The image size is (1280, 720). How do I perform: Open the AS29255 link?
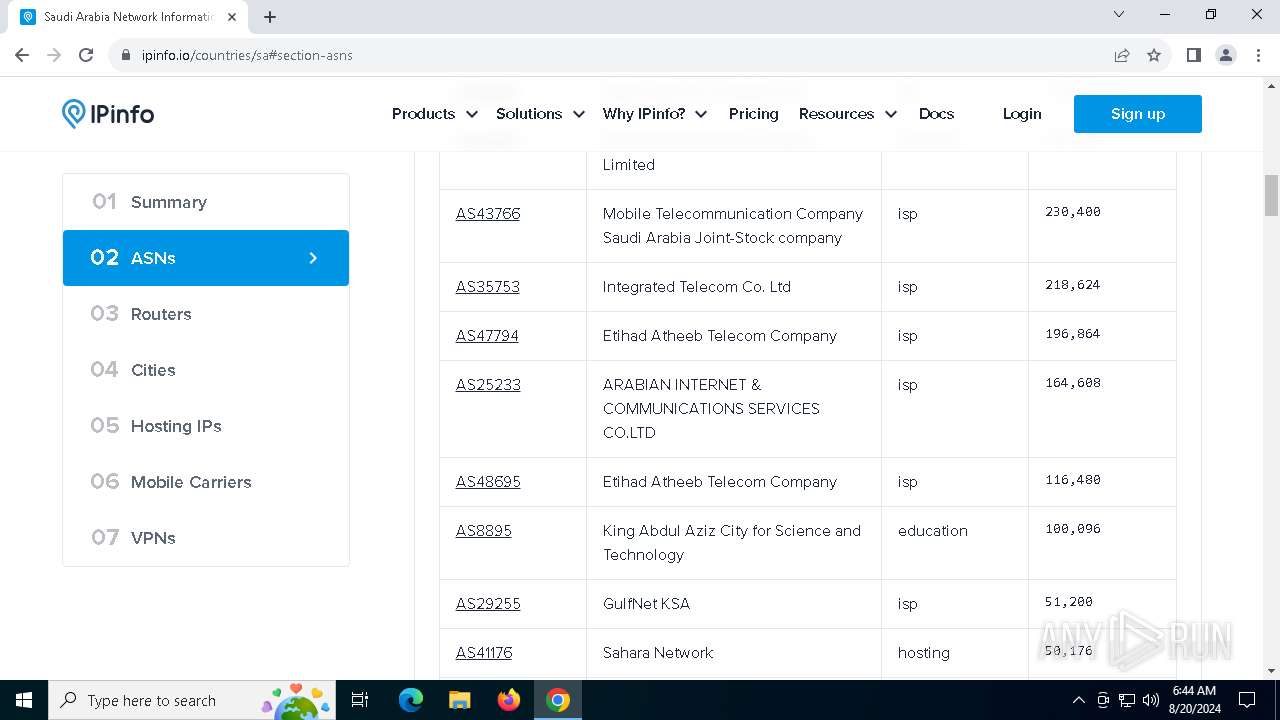[x=488, y=604]
